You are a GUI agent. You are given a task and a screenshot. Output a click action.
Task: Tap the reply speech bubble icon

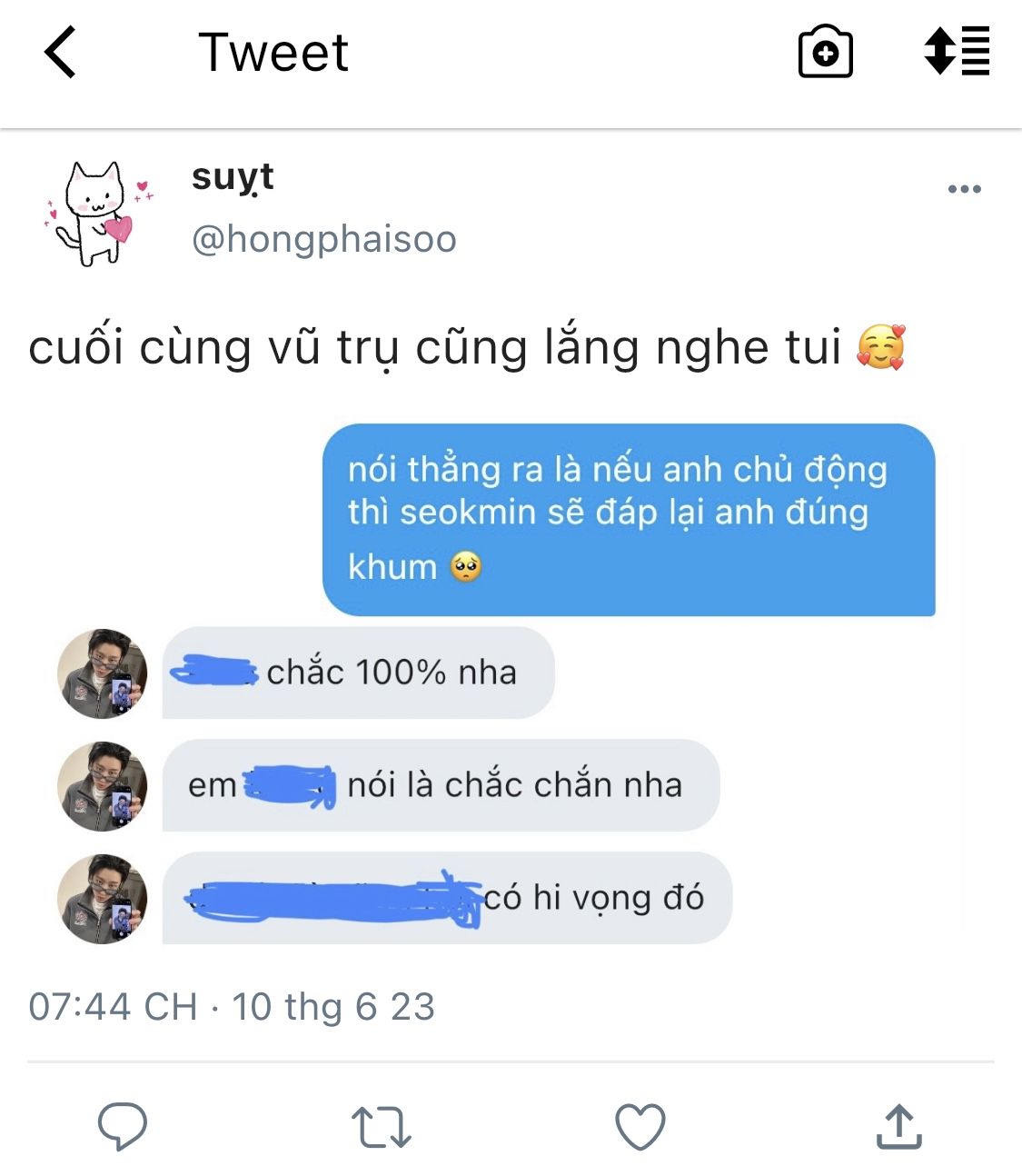click(x=123, y=1127)
